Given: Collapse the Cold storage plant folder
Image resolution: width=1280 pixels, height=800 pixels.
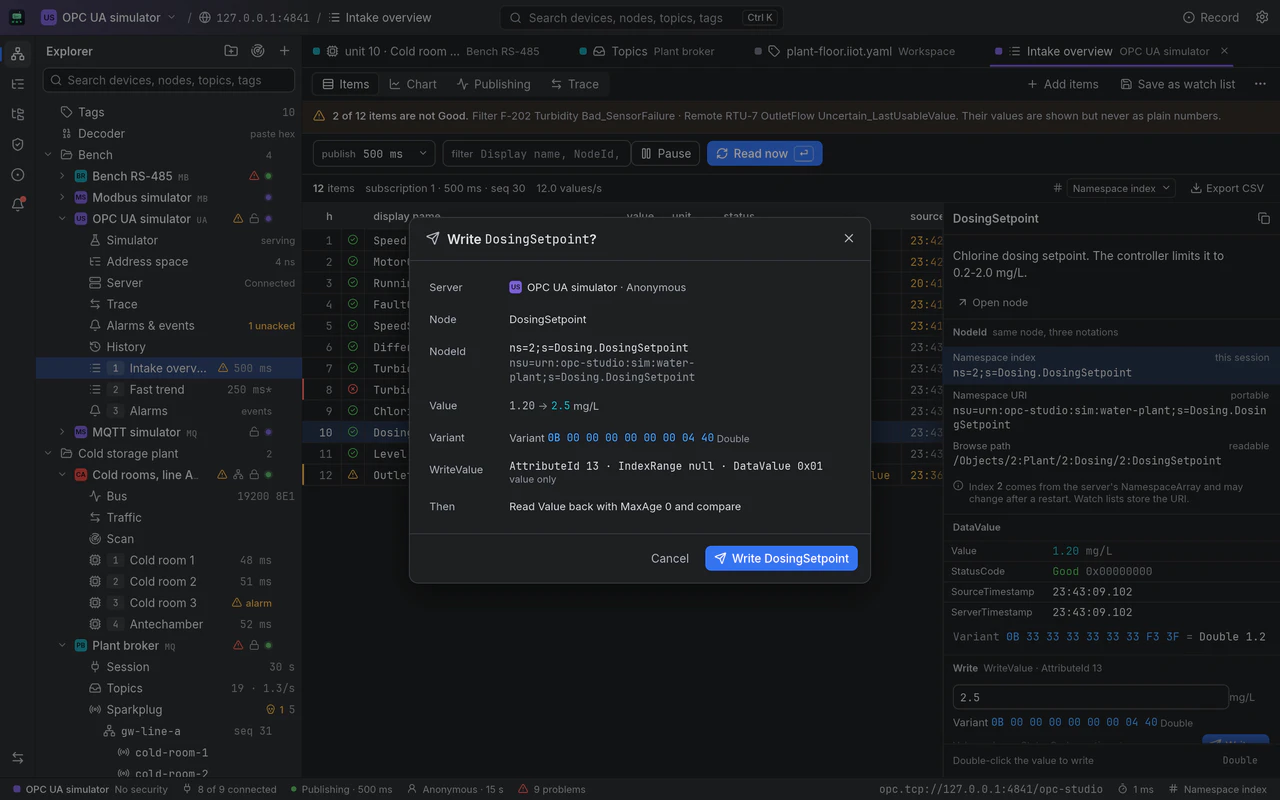Looking at the screenshot, I should (x=49, y=453).
